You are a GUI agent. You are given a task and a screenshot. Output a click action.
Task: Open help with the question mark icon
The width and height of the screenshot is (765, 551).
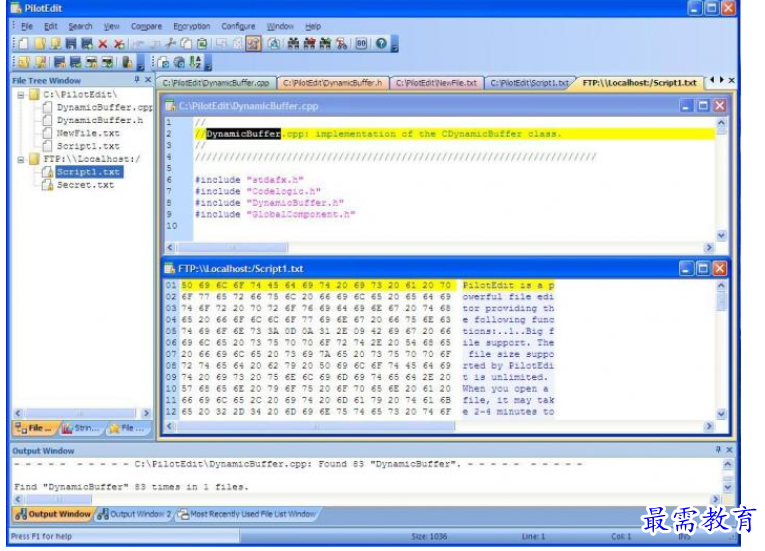coord(381,44)
